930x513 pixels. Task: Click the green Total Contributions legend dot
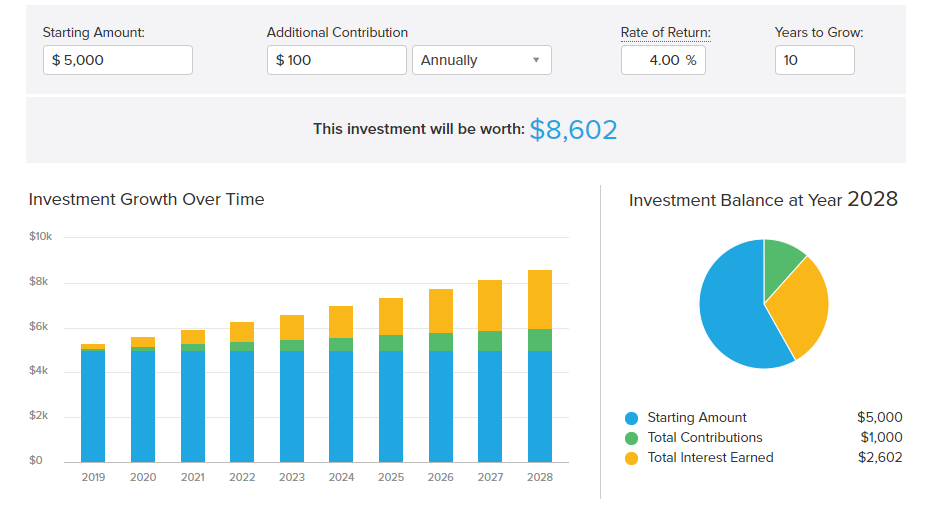(x=631, y=438)
